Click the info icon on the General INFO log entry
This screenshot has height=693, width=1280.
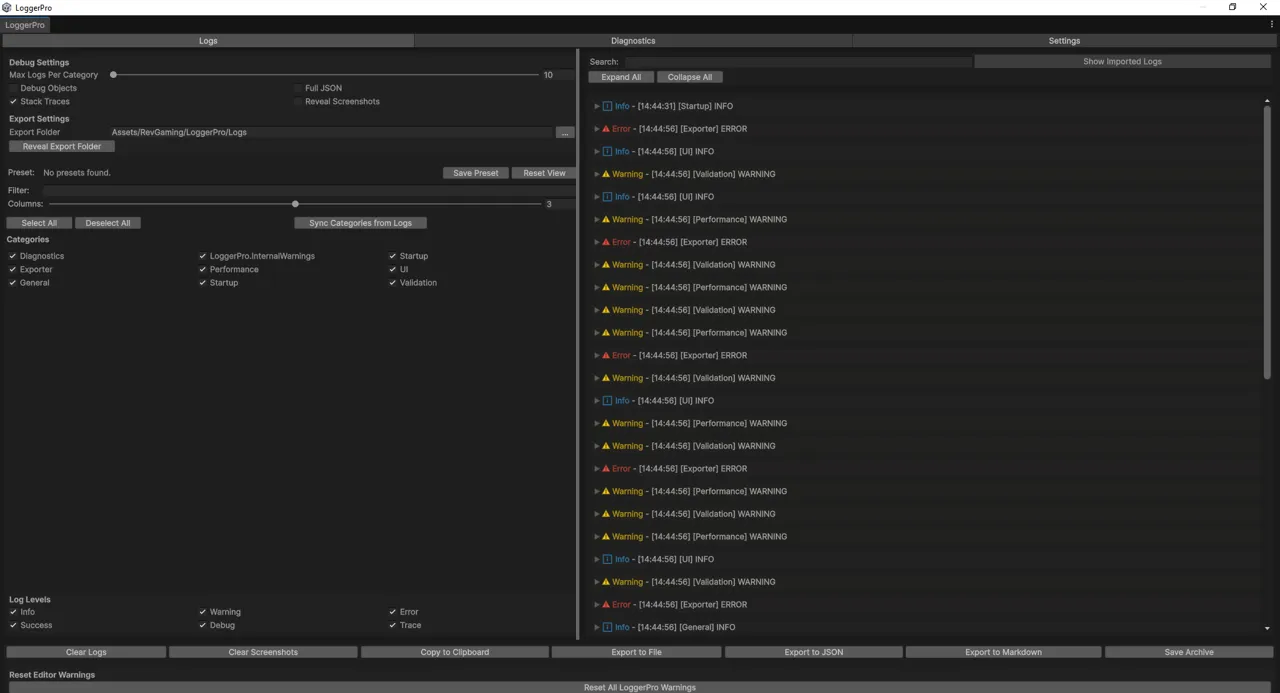click(607, 627)
